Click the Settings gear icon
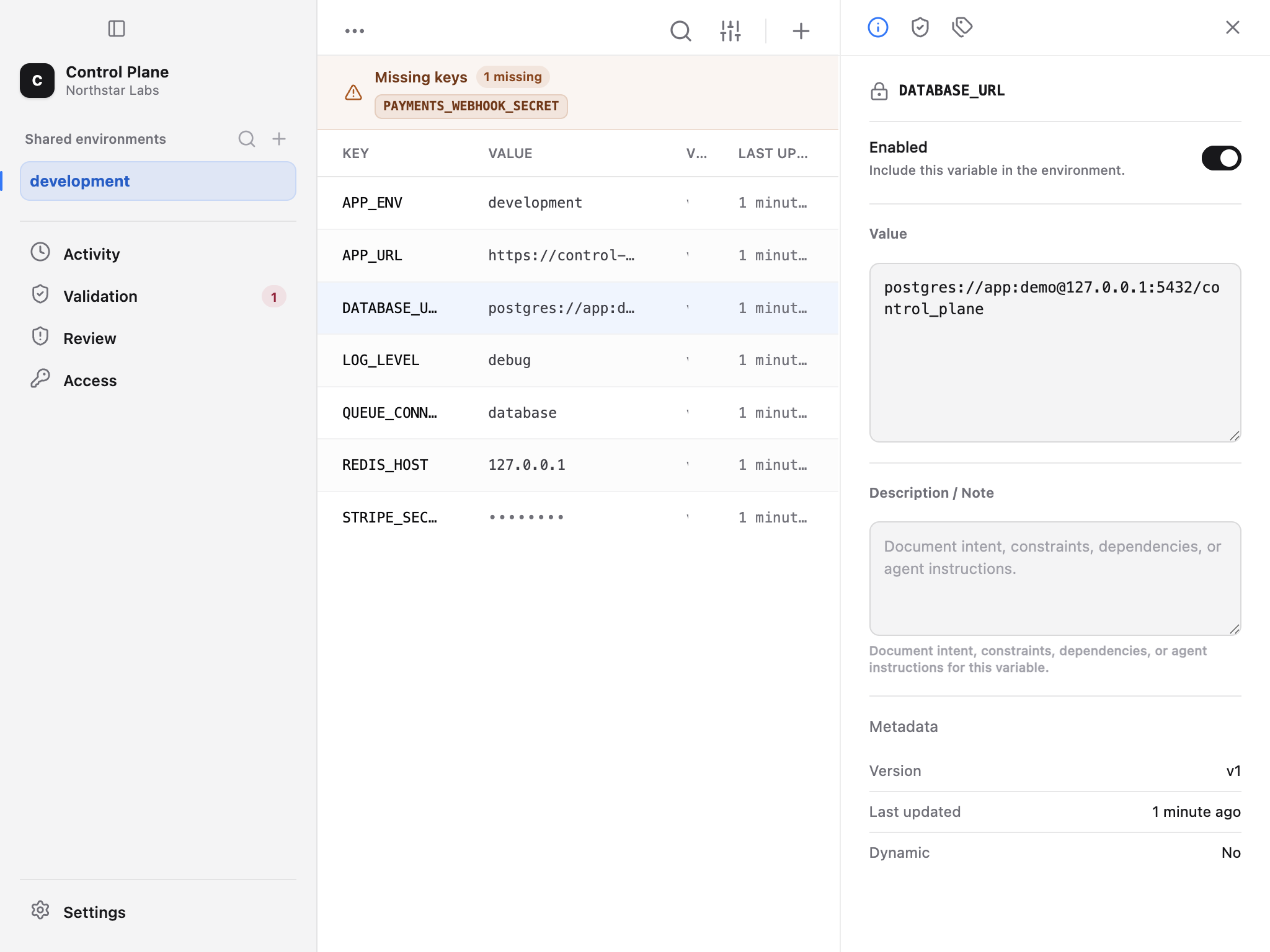 coord(40,910)
